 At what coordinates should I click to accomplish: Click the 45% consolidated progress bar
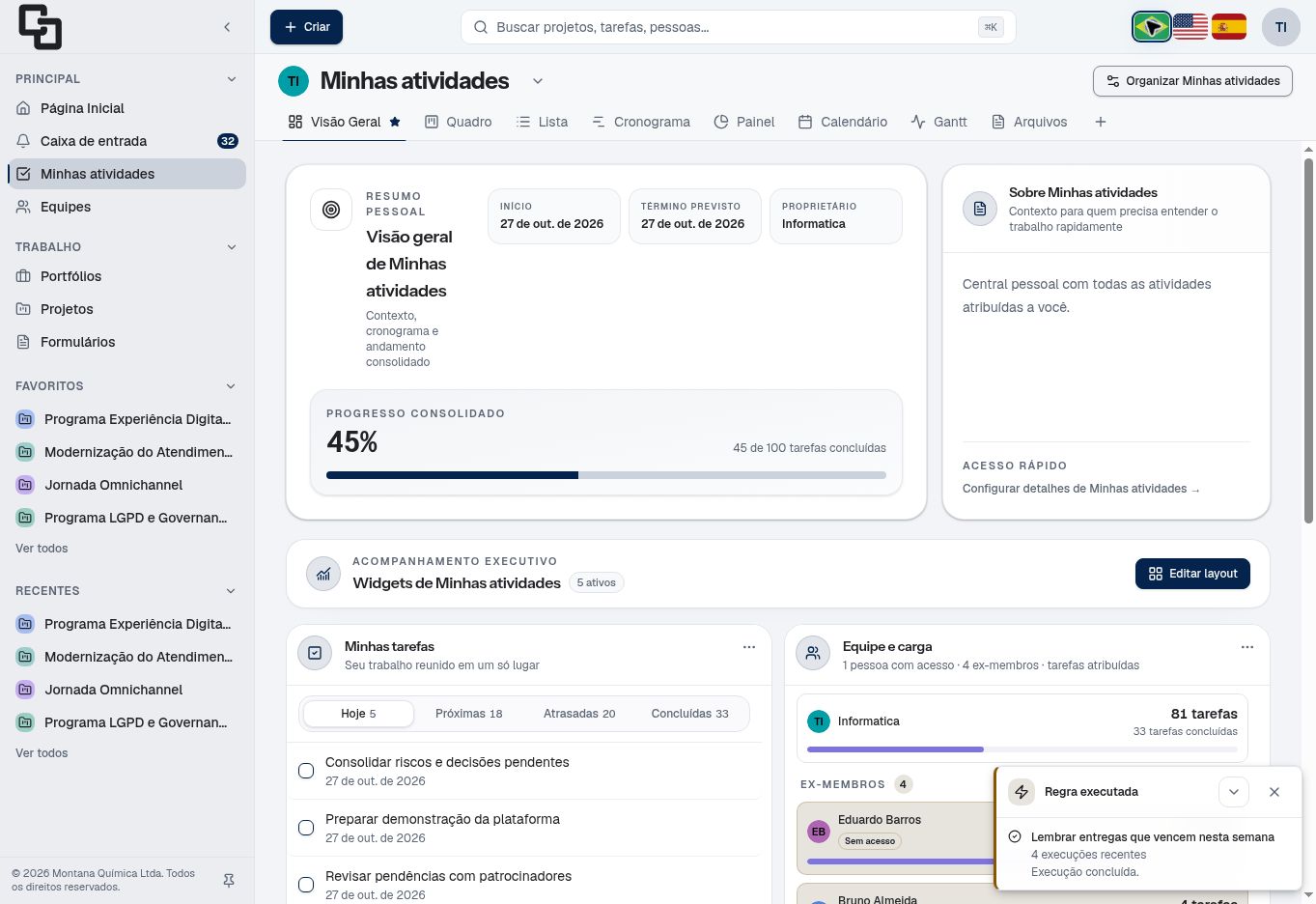[x=606, y=475]
